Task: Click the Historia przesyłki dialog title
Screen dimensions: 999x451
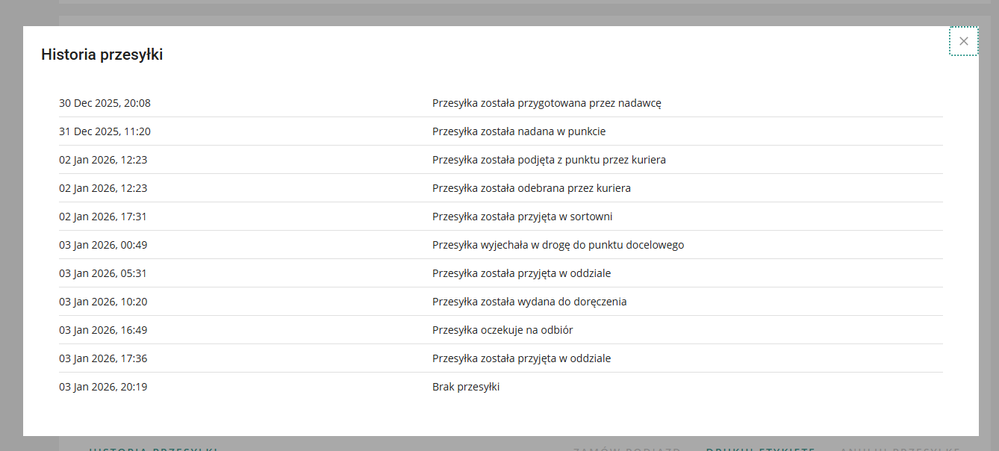Action: pos(102,55)
